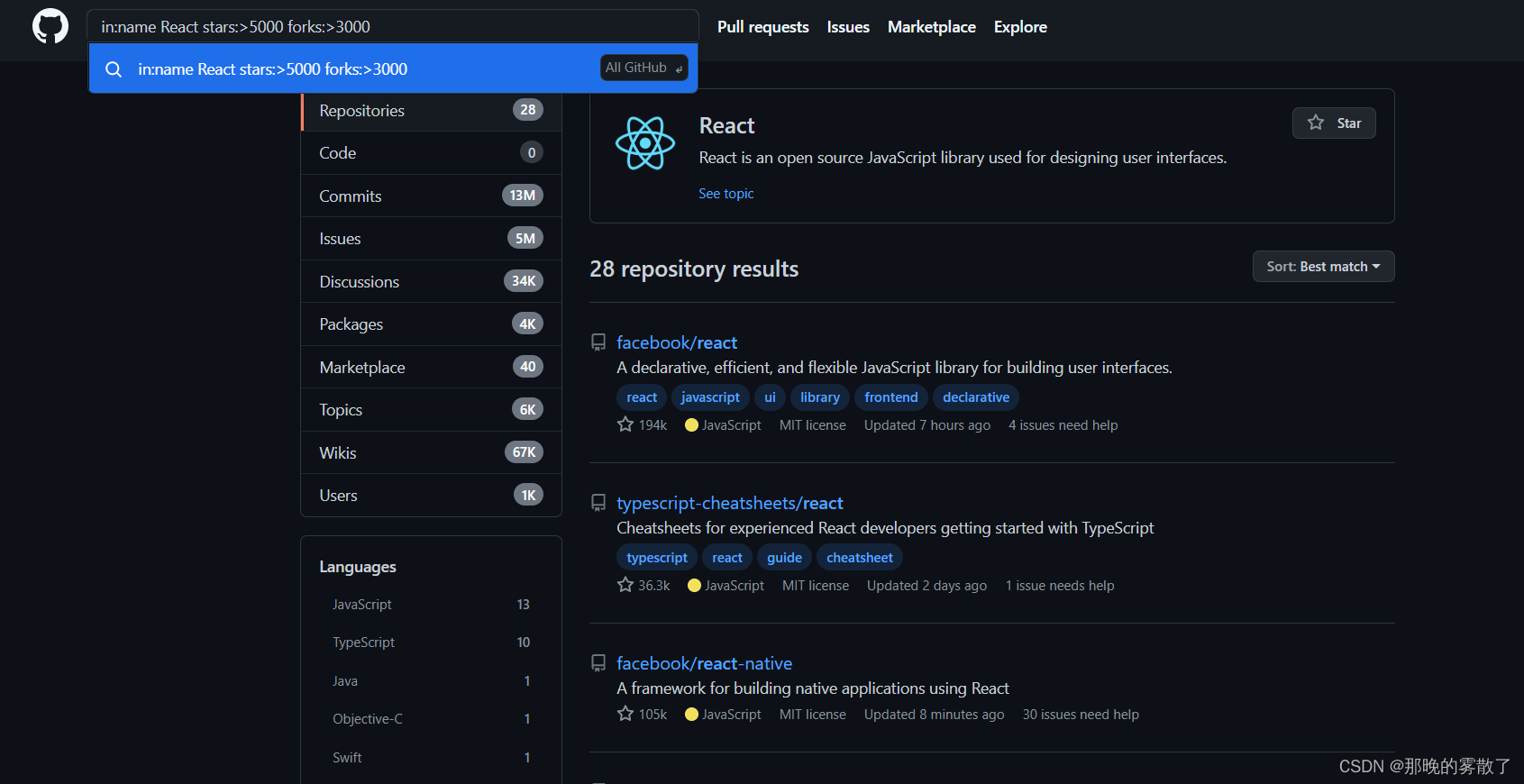Select the Packages results filter
Image resolution: width=1524 pixels, height=784 pixels.
432,324
